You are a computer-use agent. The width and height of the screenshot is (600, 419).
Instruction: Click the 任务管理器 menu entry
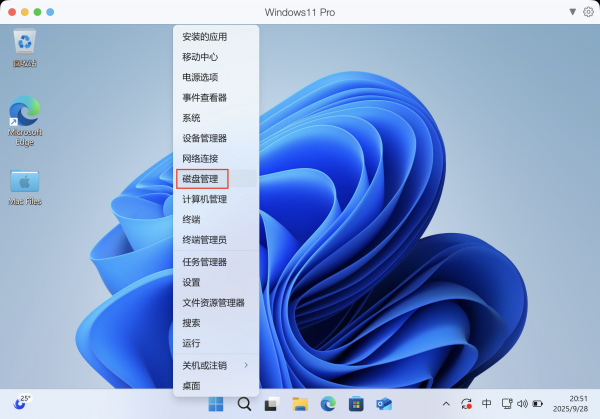pos(204,262)
